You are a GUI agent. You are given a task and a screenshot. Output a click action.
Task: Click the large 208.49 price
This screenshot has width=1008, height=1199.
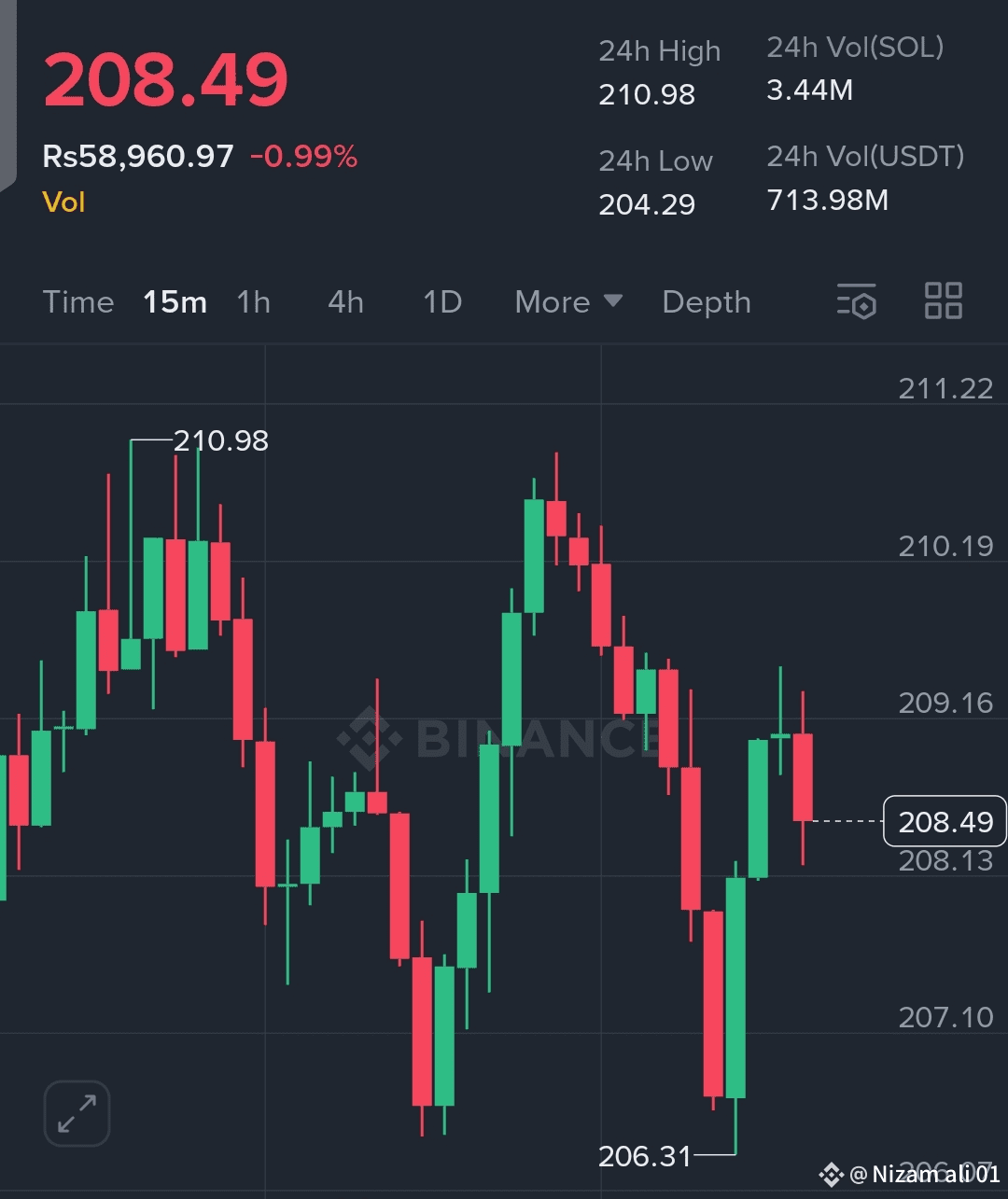[x=166, y=80]
